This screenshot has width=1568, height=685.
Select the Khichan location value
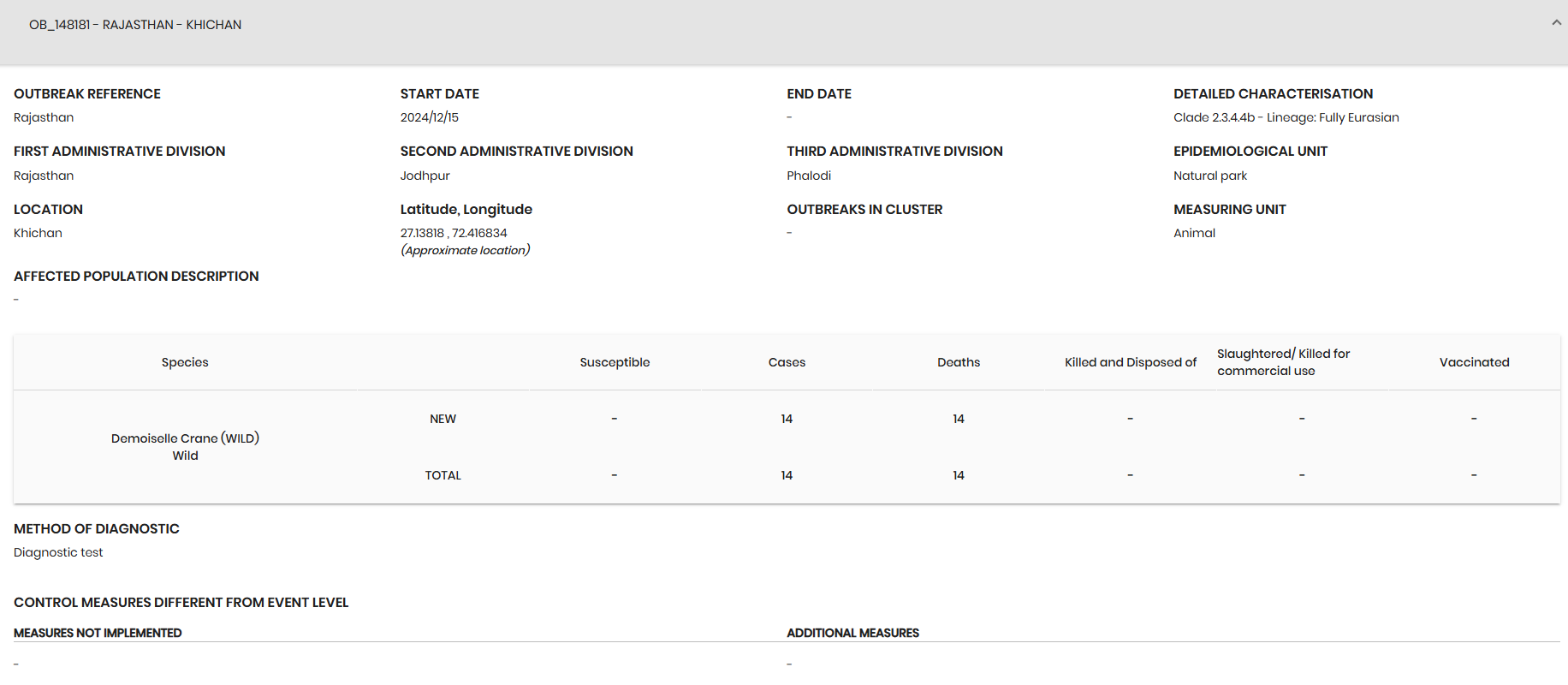(x=38, y=233)
